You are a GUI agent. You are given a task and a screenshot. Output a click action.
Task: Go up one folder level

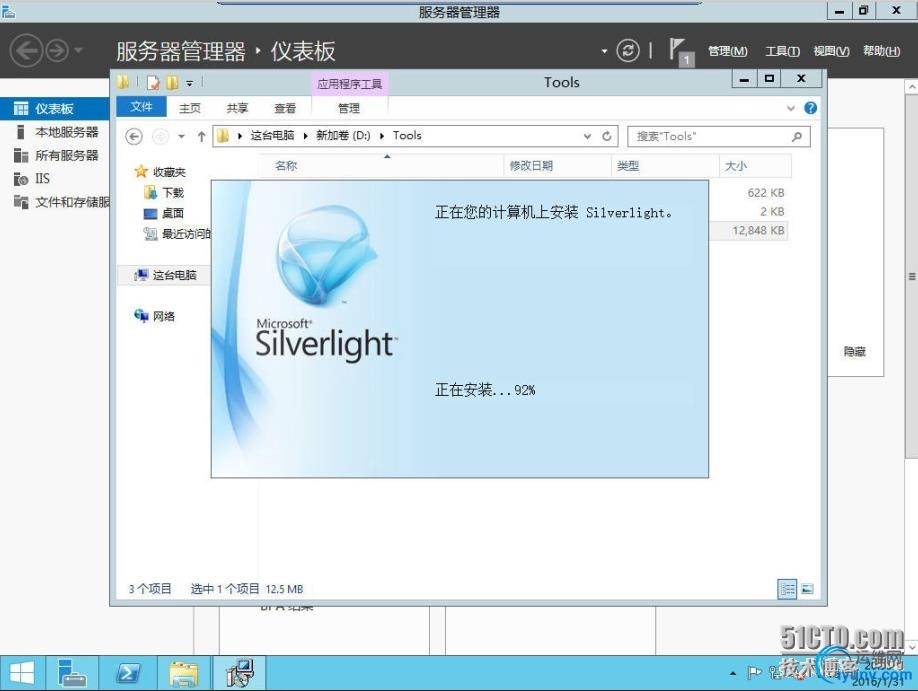(201, 137)
